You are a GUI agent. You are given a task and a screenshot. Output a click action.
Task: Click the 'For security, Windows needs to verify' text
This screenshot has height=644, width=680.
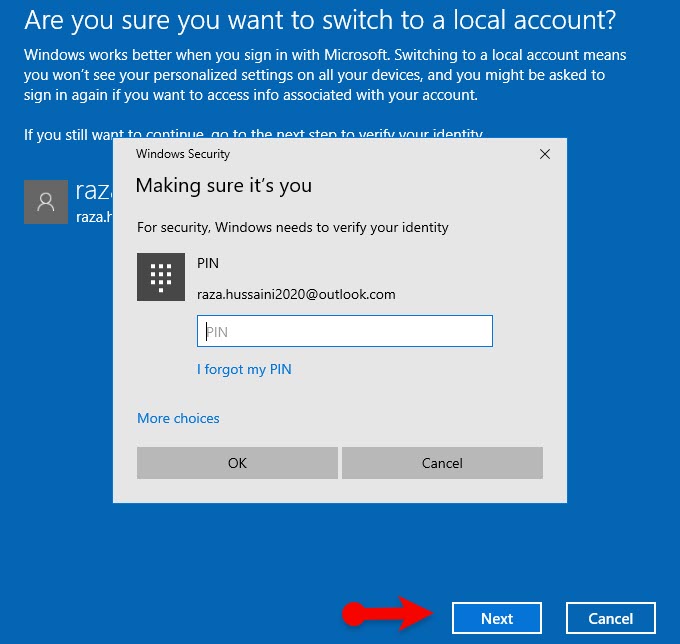tap(292, 227)
